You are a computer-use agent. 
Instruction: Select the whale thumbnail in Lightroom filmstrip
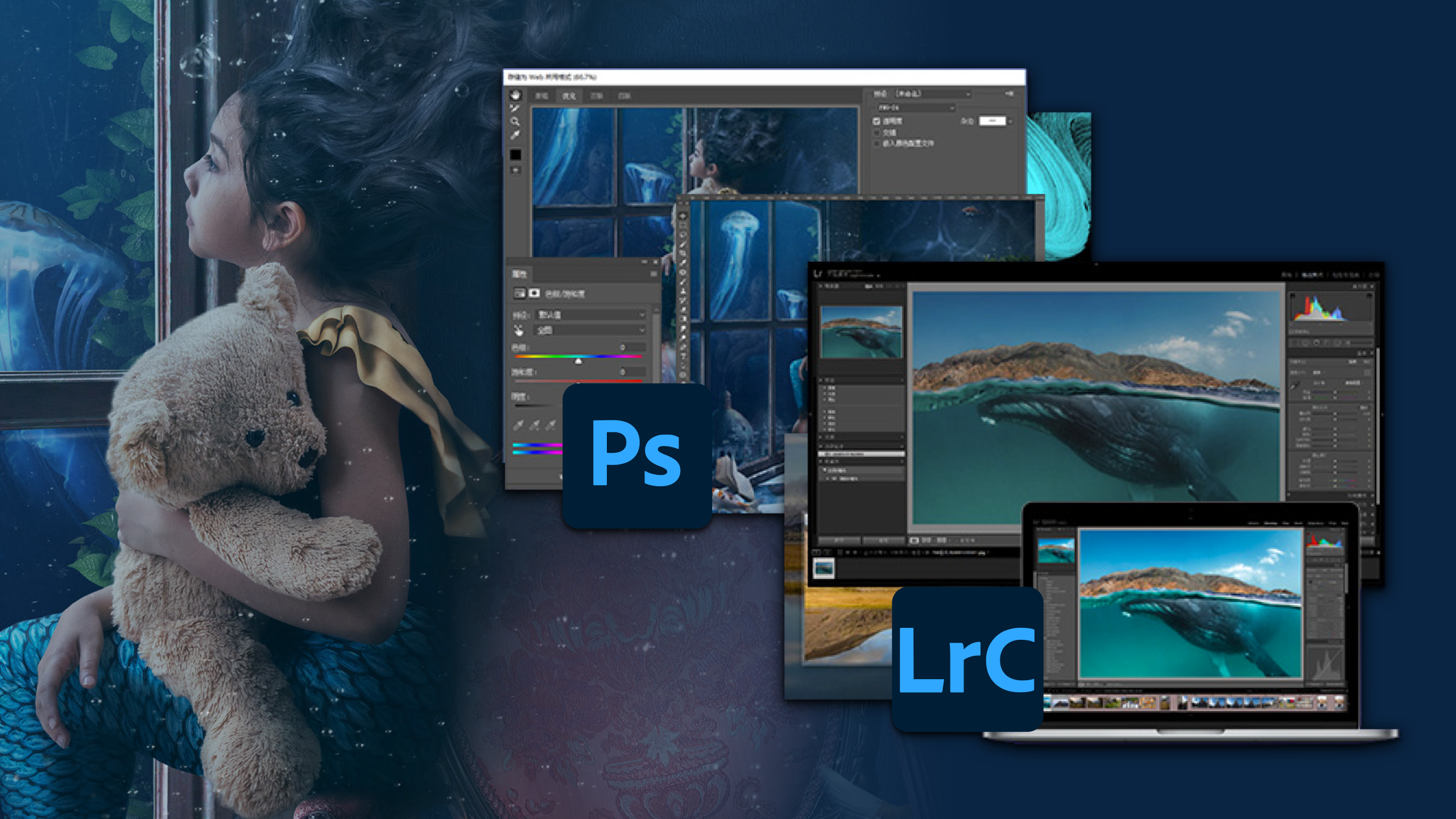(824, 568)
